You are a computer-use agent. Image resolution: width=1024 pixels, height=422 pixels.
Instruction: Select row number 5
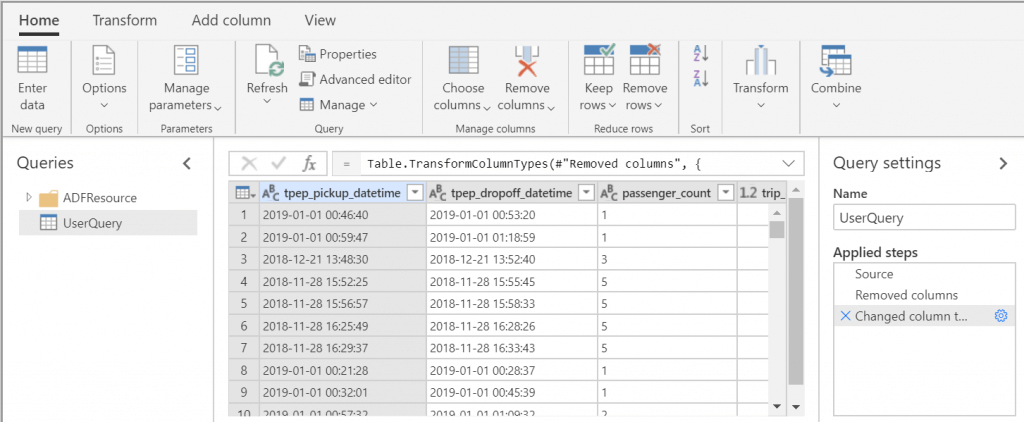pyautogui.click(x=246, y=304)
